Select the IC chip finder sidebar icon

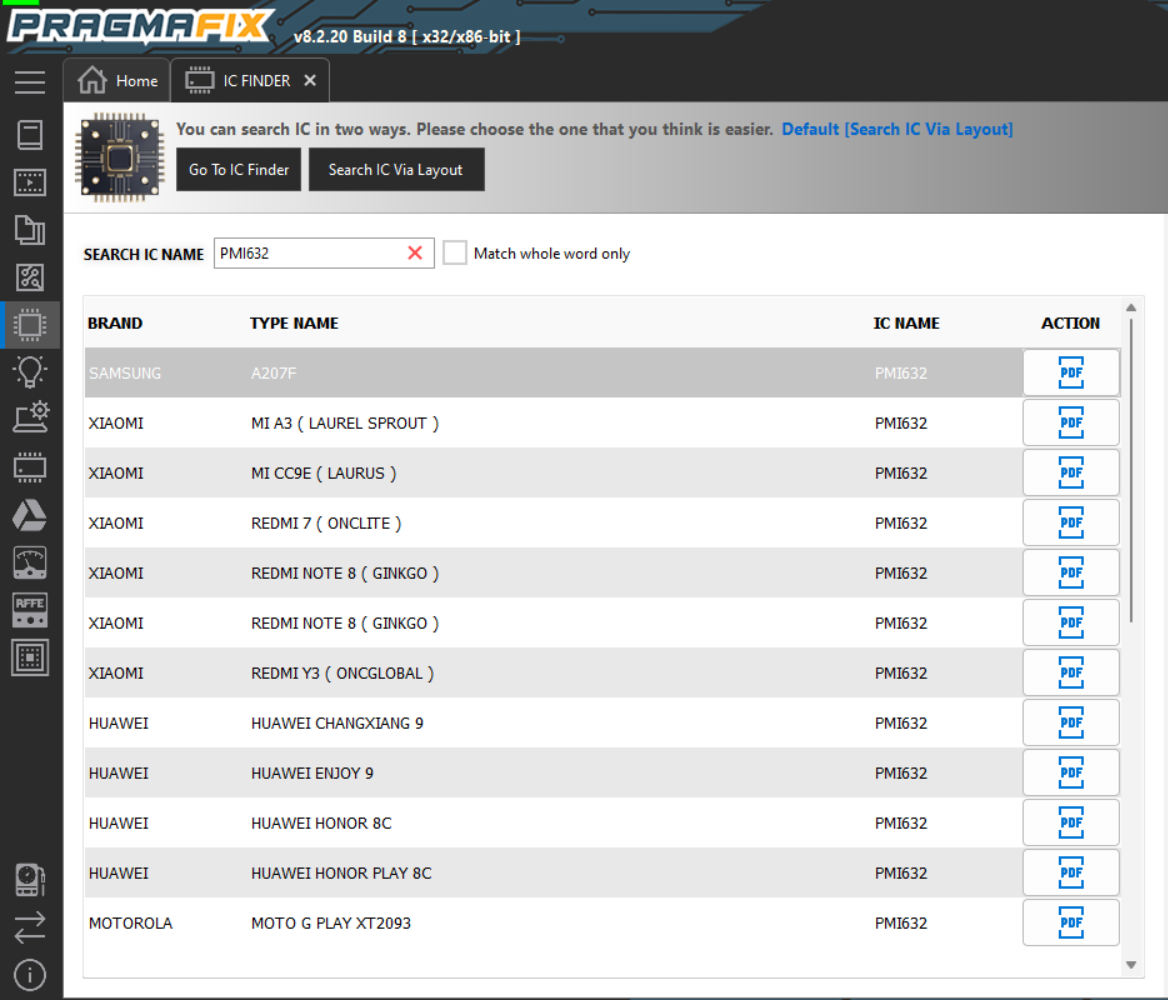point(30,325)
